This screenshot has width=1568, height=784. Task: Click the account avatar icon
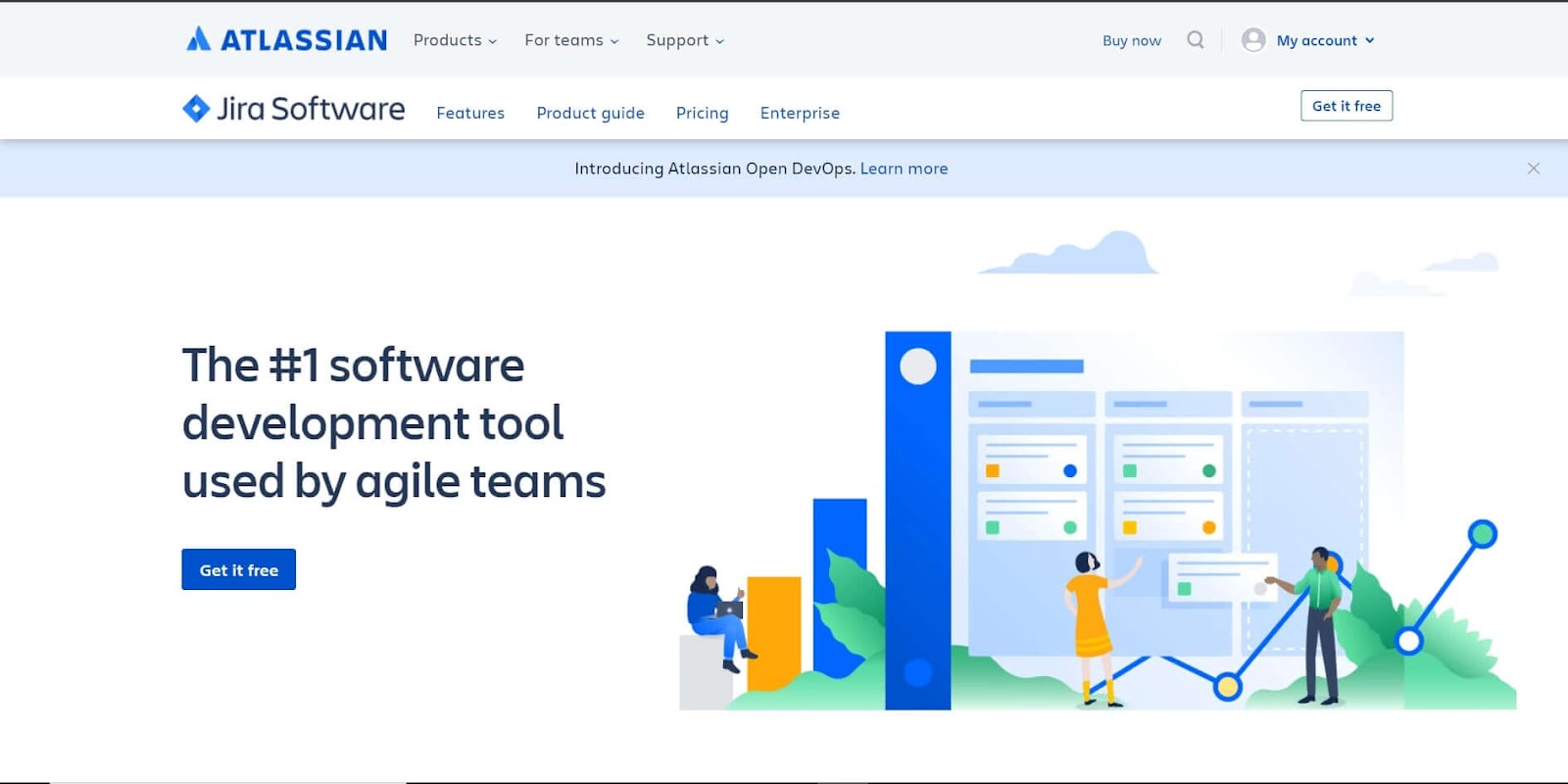click(1253, 39)
